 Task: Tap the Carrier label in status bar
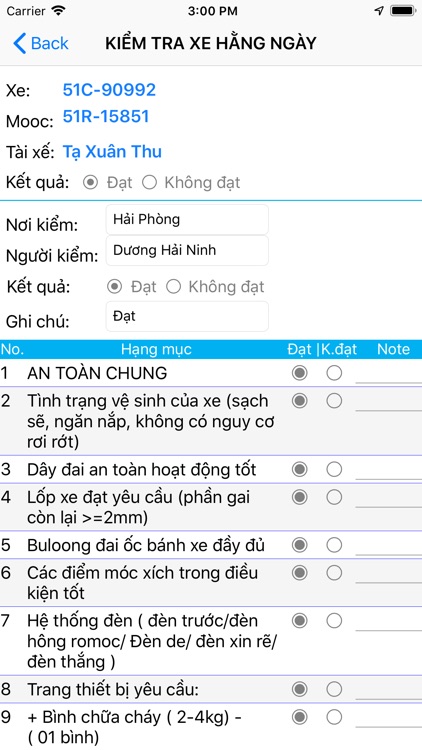tap(26, 11)
